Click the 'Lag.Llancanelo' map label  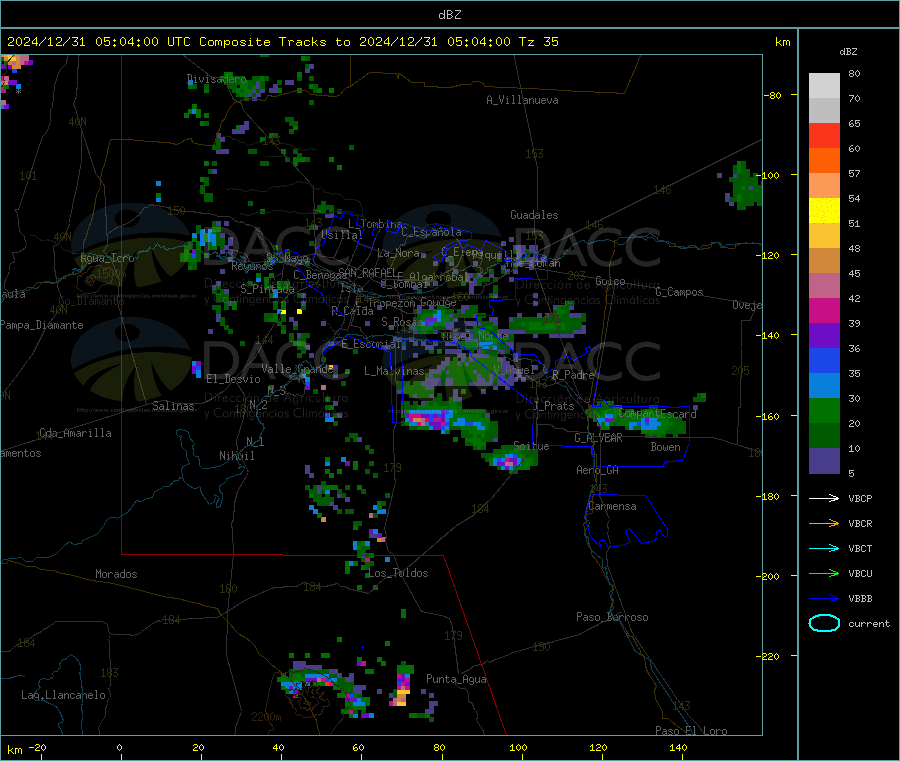(x=63, y=695)
